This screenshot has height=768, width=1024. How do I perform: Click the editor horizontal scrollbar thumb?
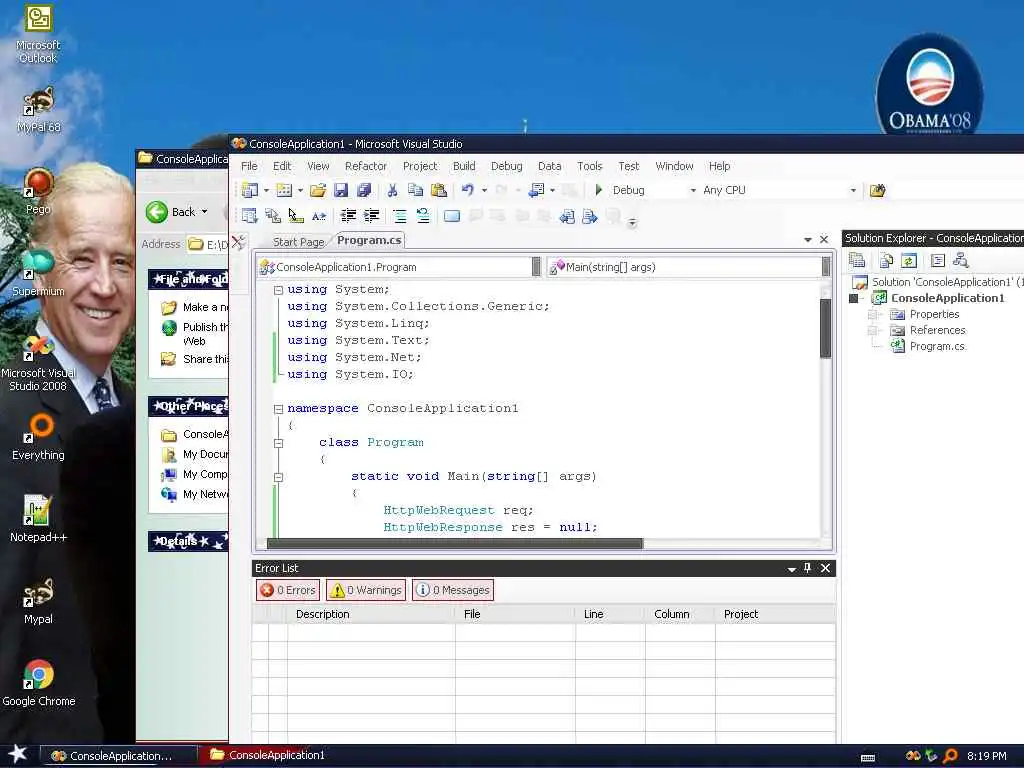[455, 543]
